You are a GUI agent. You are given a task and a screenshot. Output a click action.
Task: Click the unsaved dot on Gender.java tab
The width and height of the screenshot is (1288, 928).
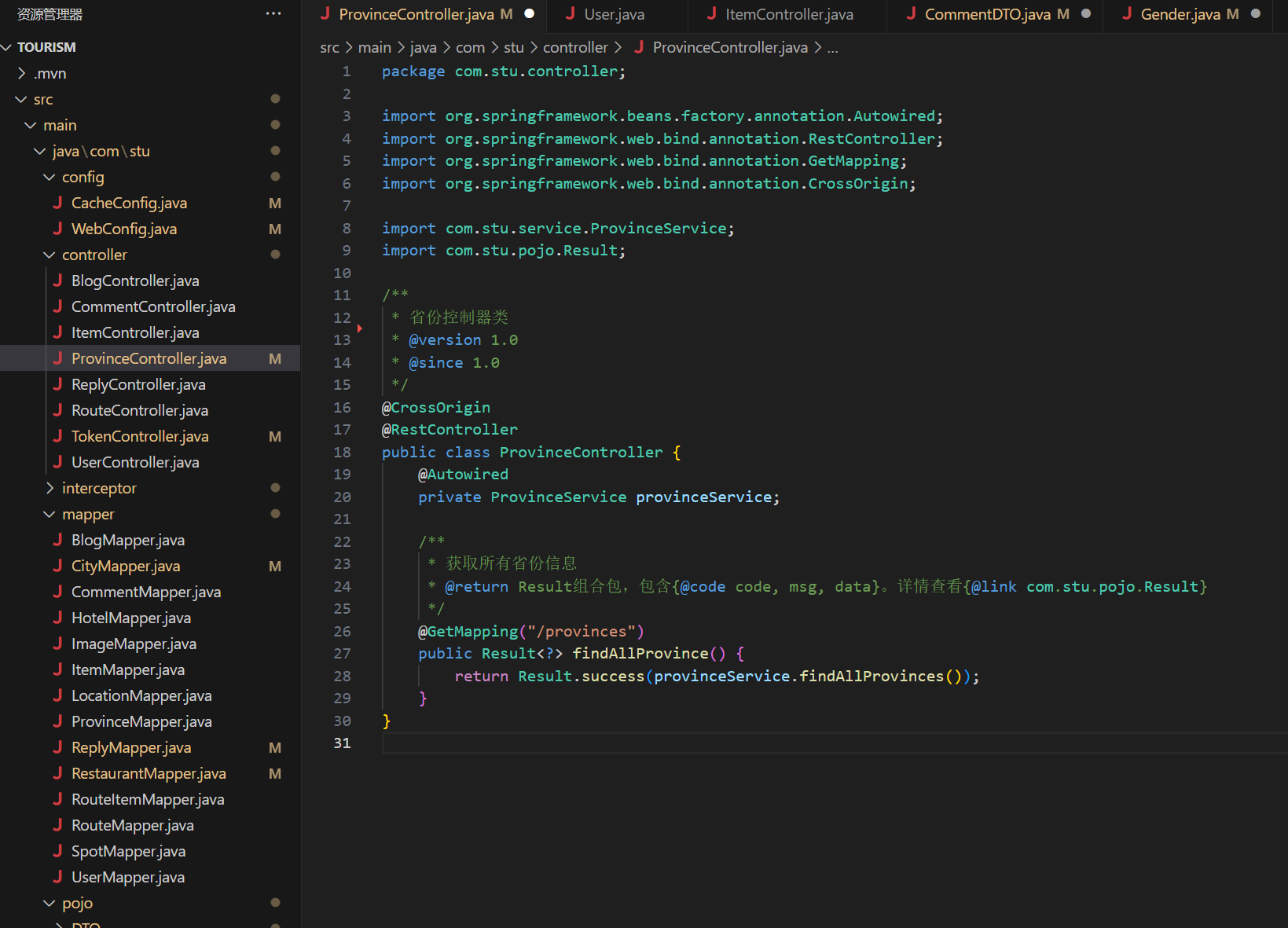(1256, 14)
